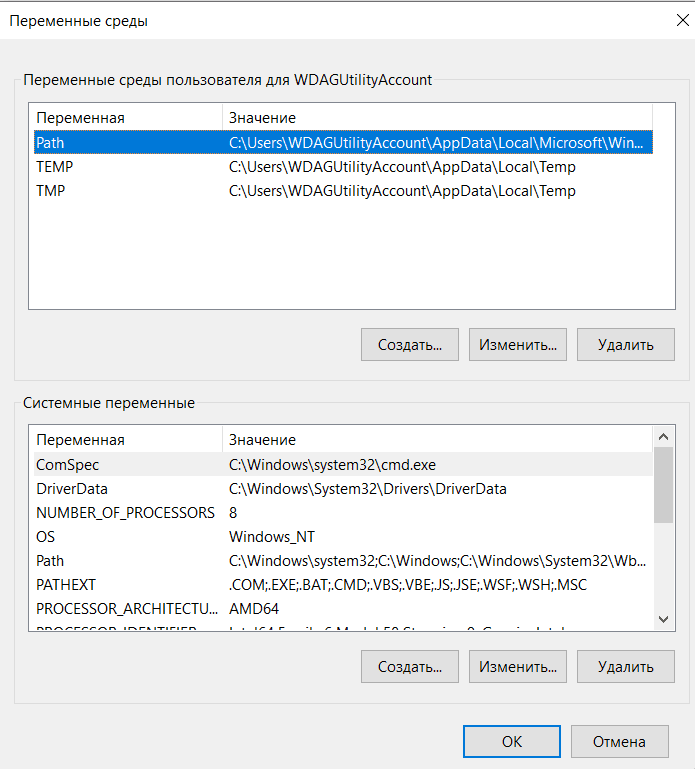Confirm the dialog with OK
Viewport: 695px width, 769px height.
pos(511,741)
